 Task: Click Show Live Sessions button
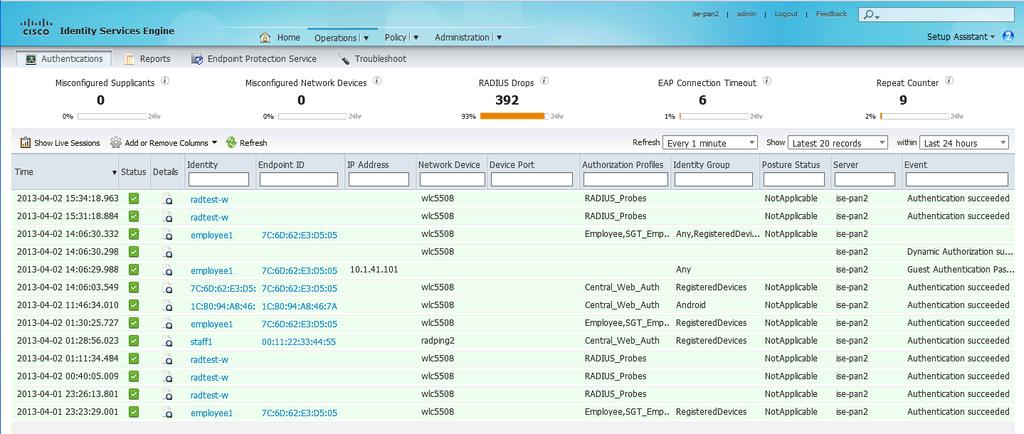tap(60, 143)
